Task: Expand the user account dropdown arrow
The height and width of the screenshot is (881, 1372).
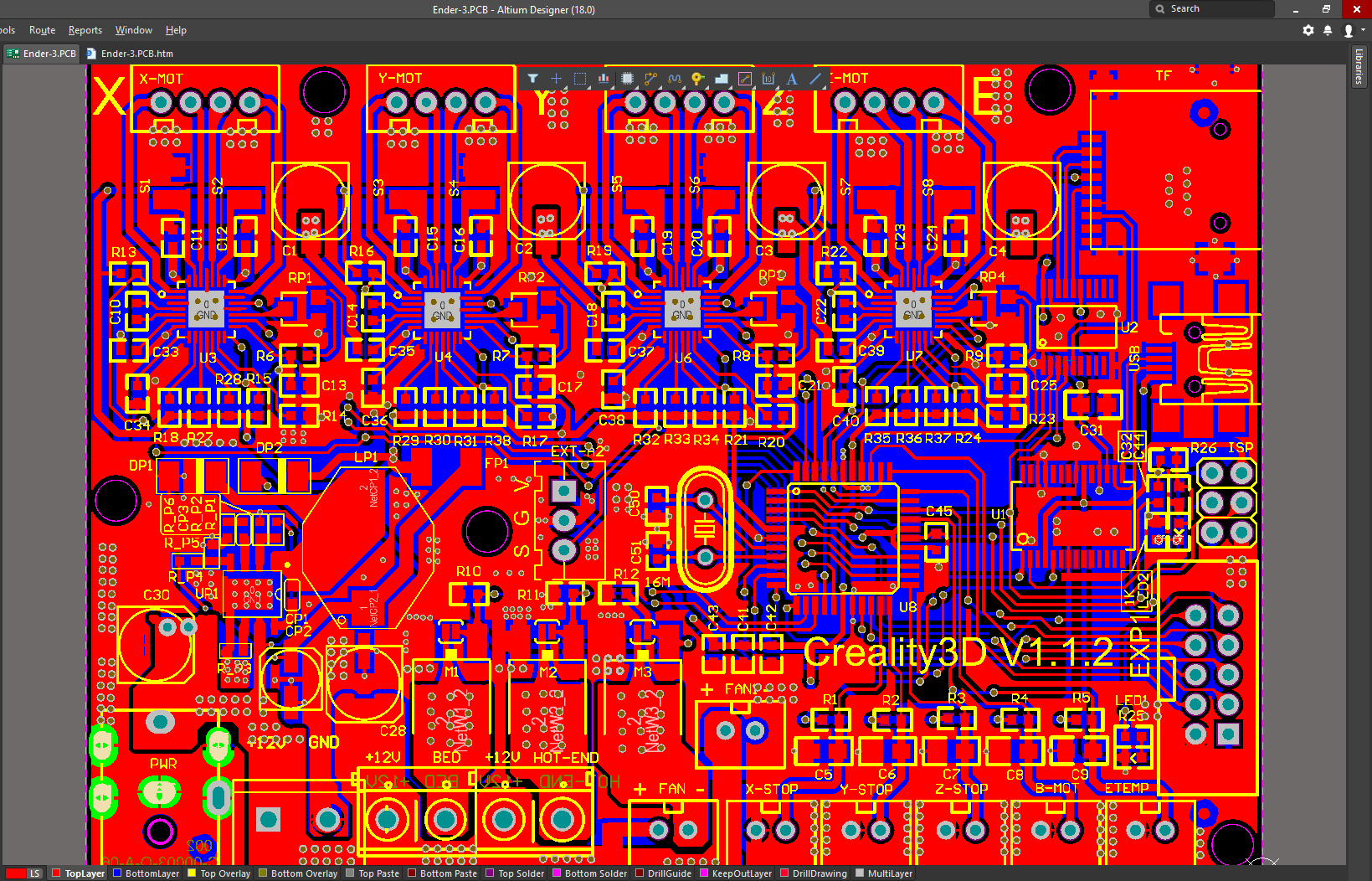Action: click(1363, 30)
